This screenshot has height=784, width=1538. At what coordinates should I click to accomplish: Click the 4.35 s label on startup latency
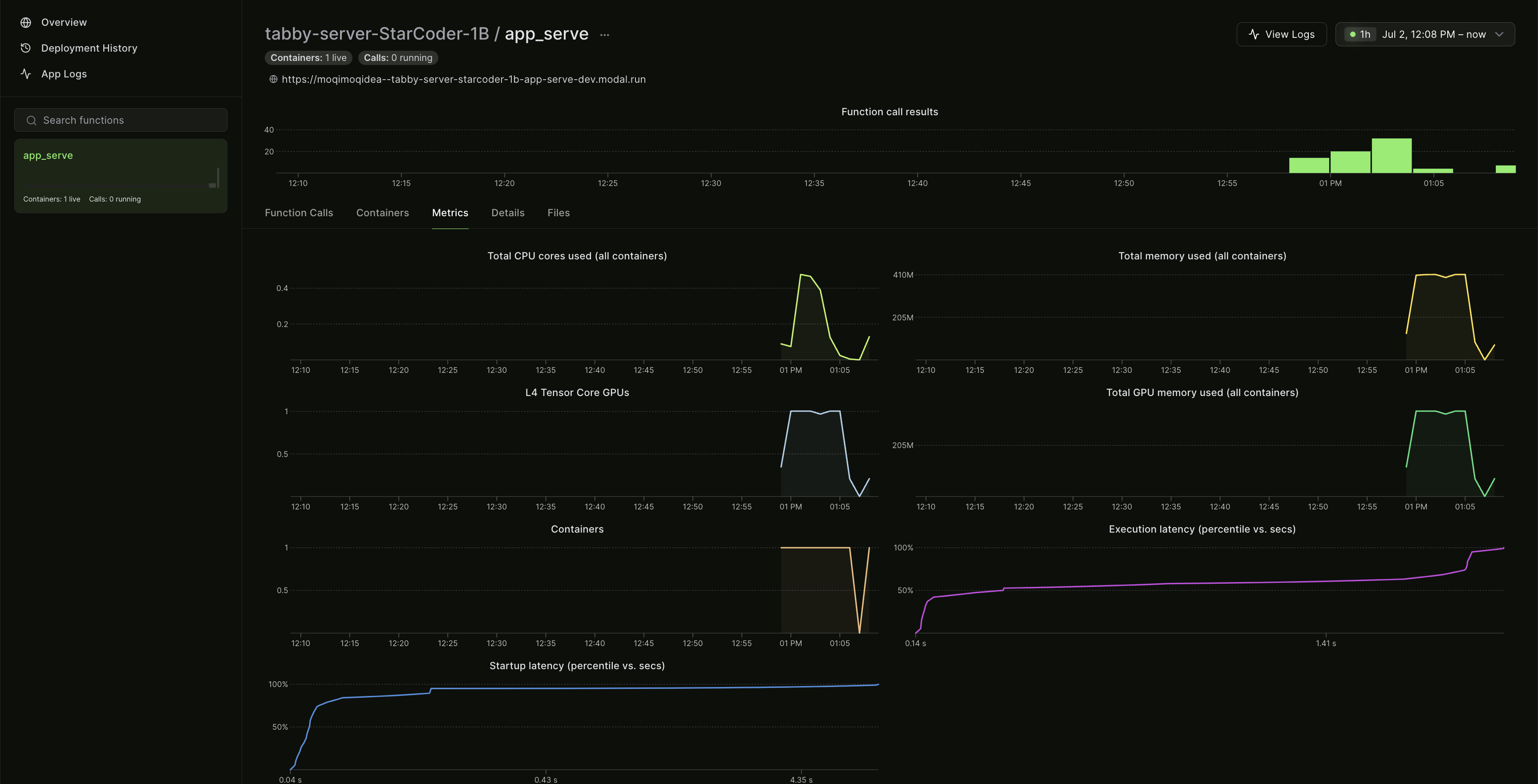801,779
